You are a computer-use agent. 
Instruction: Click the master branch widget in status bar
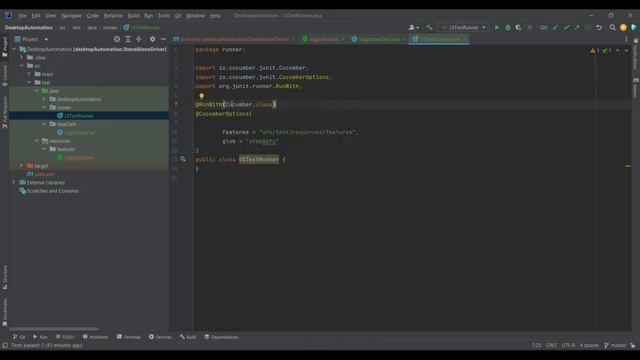pos(615,345)
